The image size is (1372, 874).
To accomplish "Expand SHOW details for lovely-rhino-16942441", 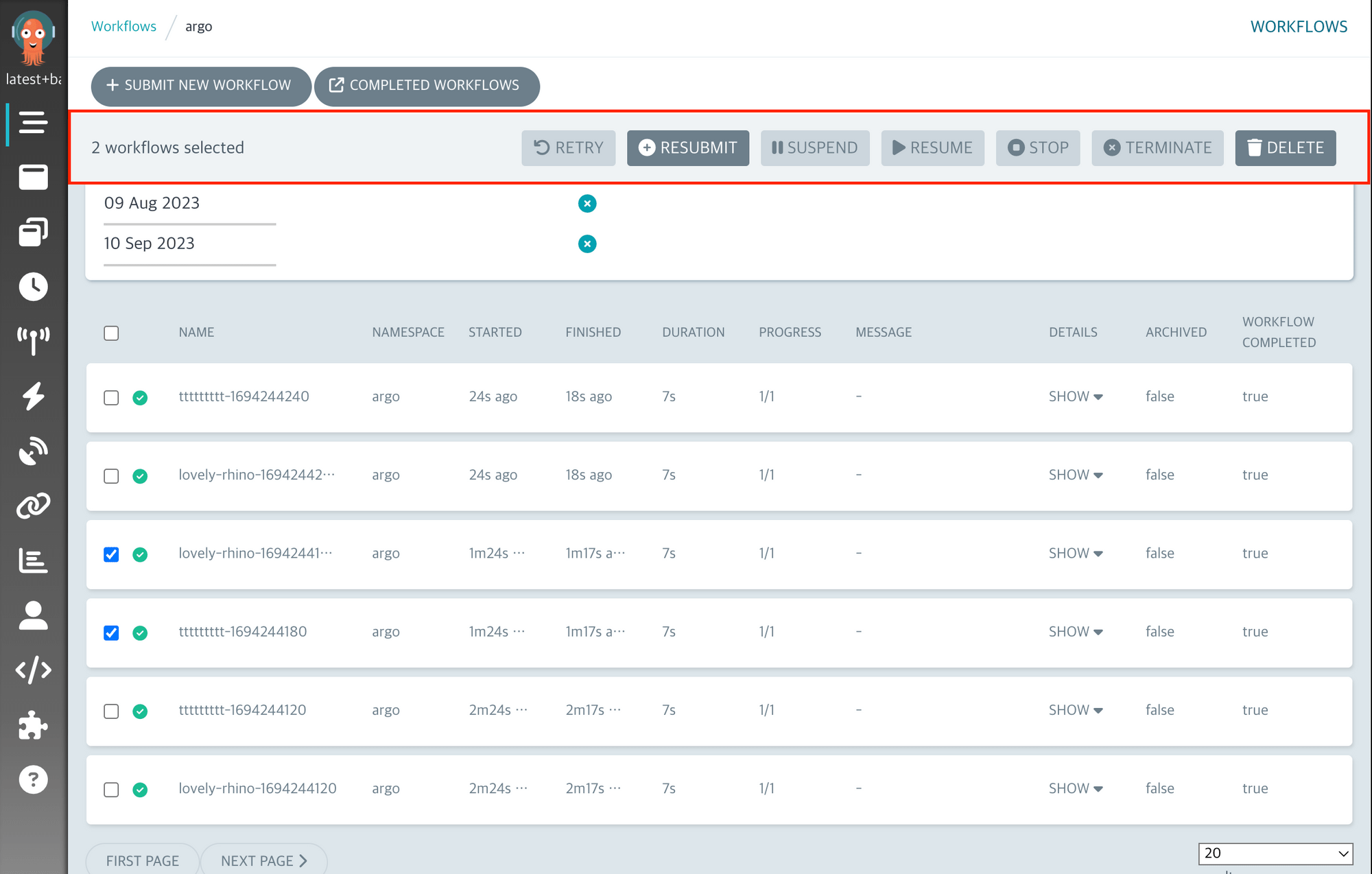I will click(1076, 553).
